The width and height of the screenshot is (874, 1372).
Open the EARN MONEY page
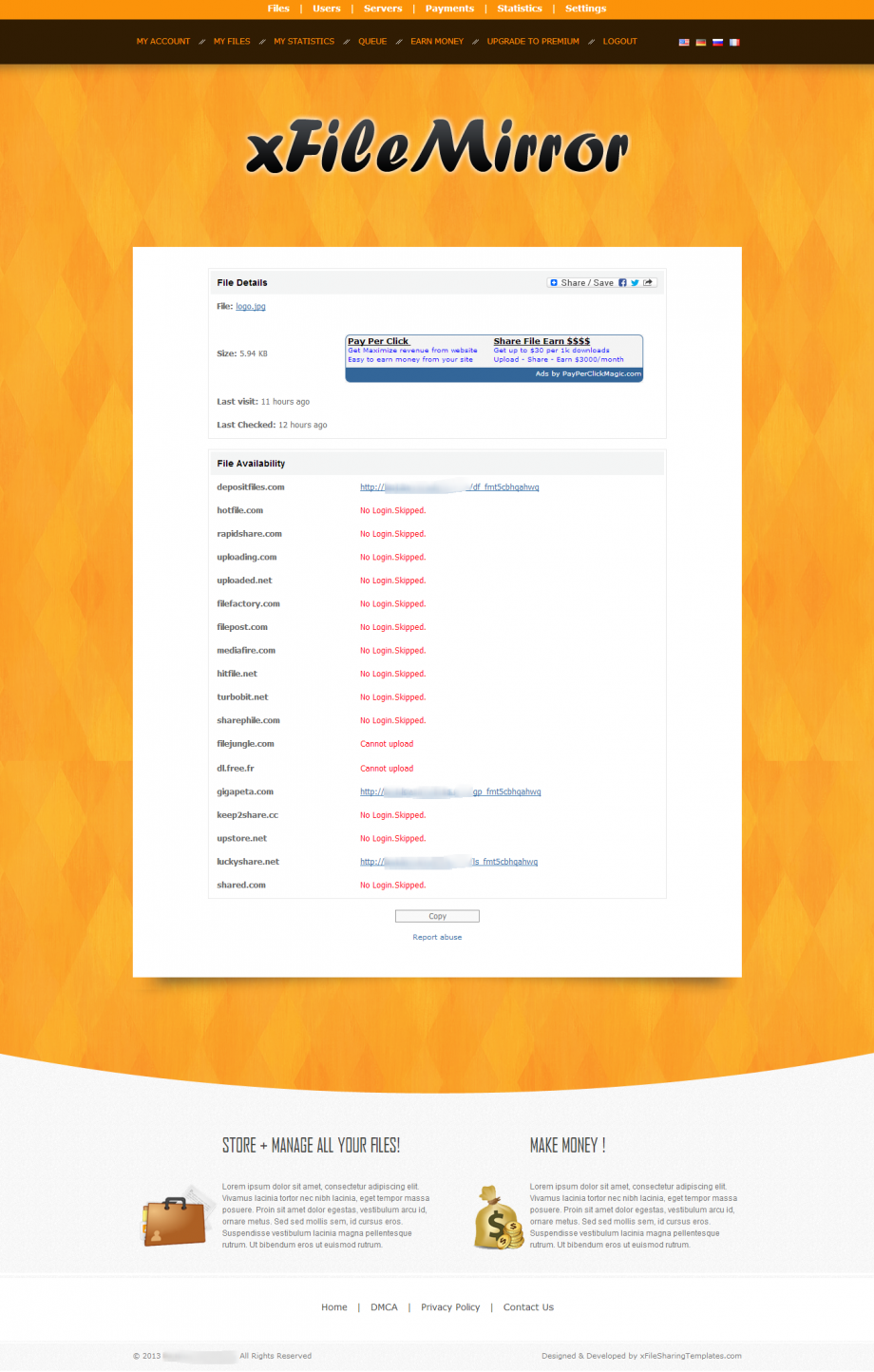pos(437,42)
